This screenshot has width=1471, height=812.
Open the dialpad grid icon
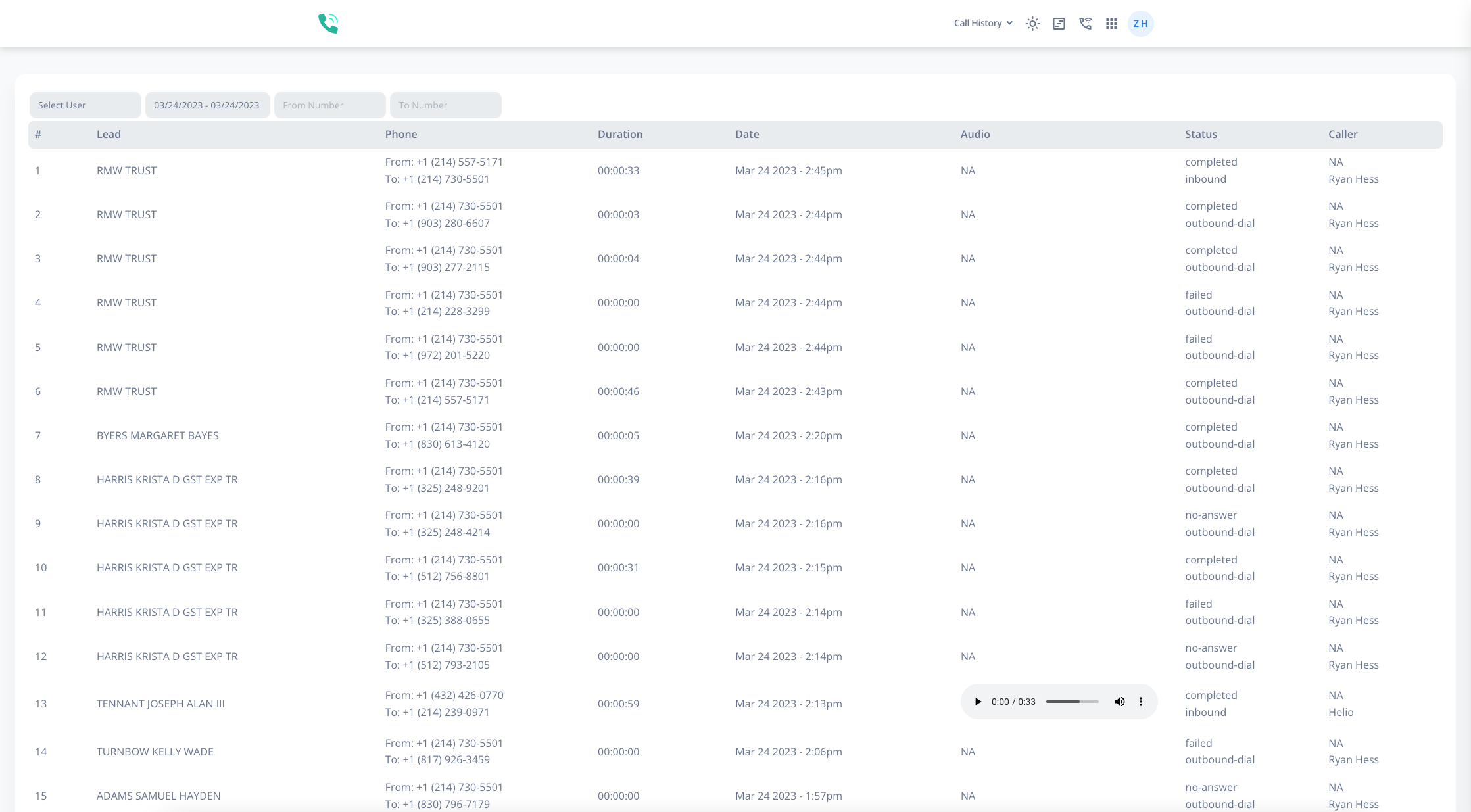[1111, 23]
